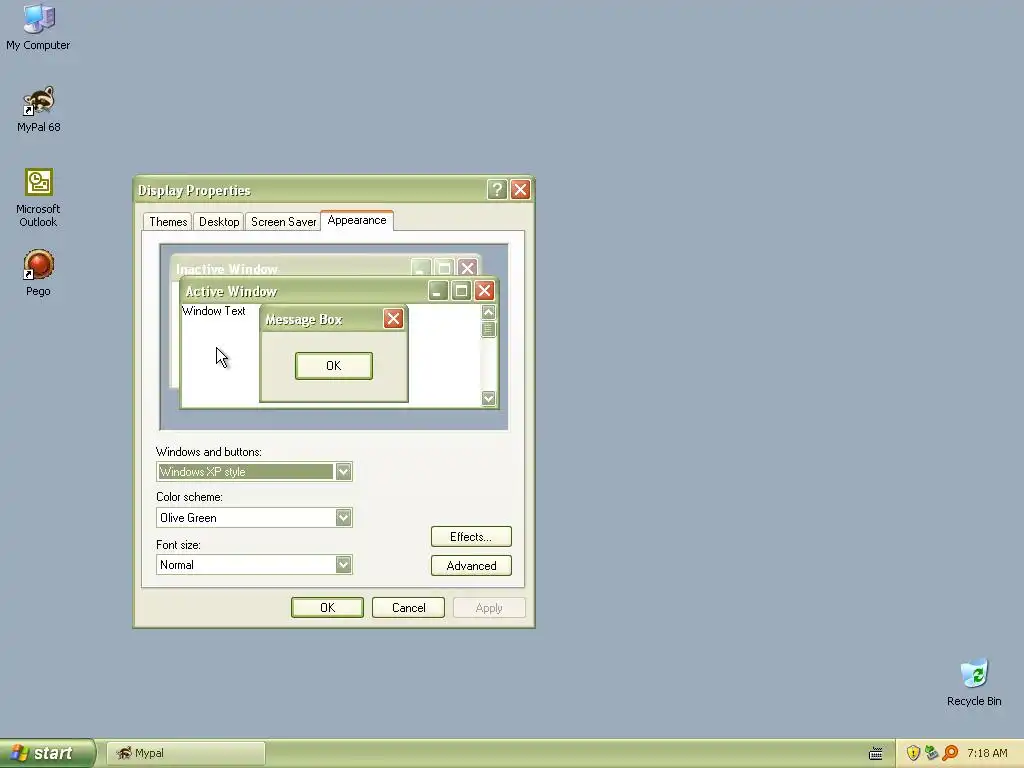1024x768 pixels.
Task: Click the orange magnifier tray icon
Action: pos(950,753)
